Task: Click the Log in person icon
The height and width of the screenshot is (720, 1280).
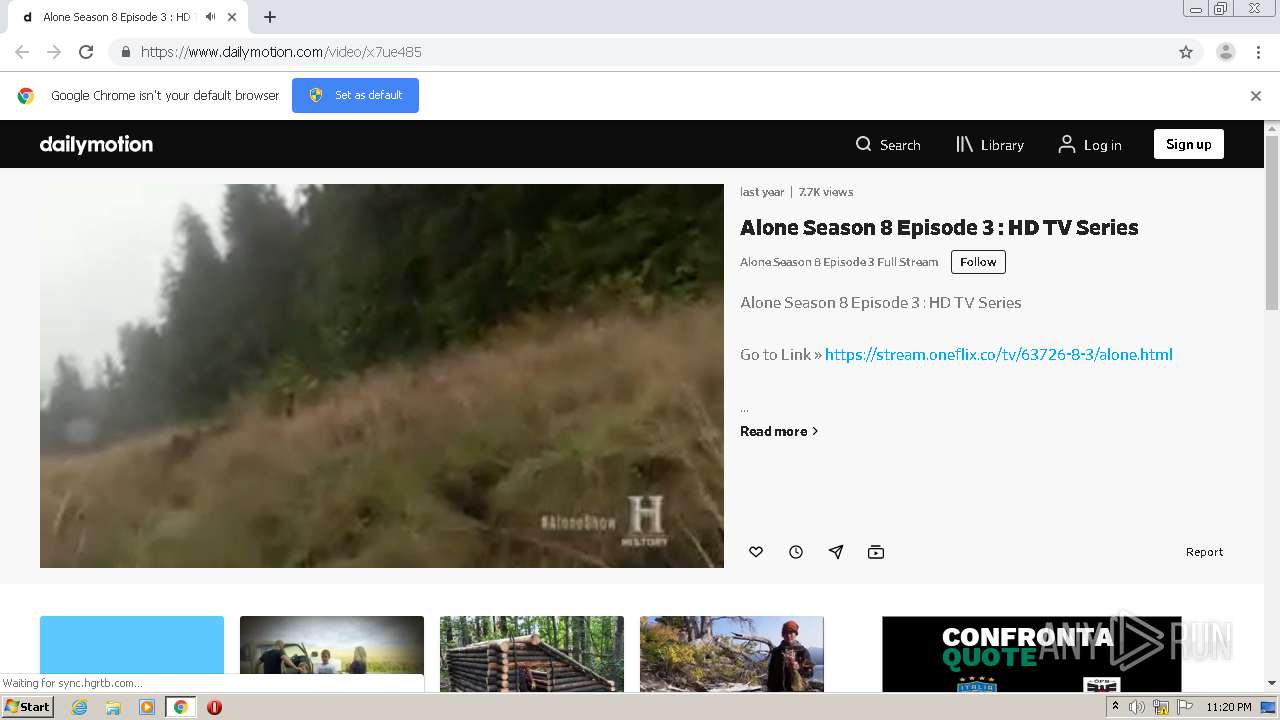Action: point(1067,144)
